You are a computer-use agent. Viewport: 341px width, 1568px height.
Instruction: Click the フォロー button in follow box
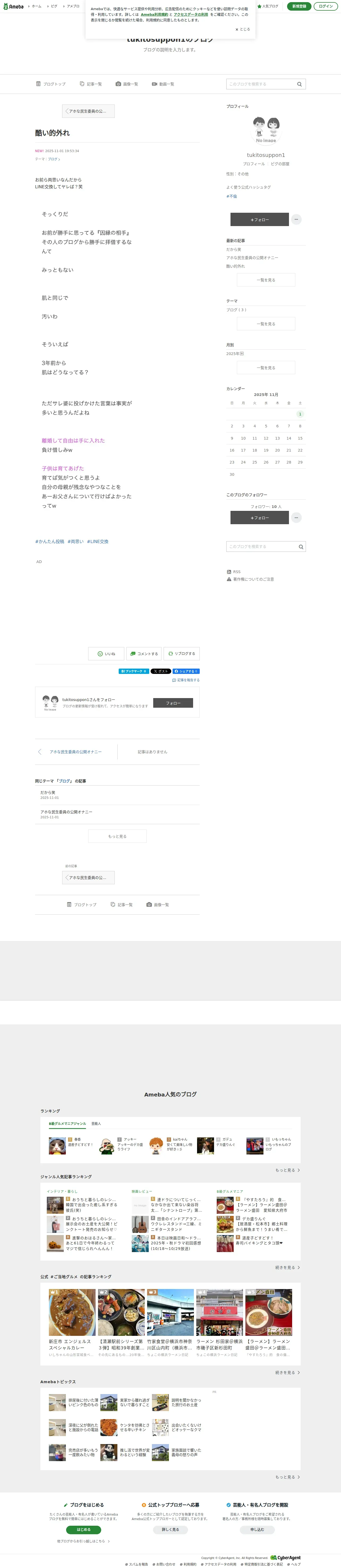coord(173,703)
